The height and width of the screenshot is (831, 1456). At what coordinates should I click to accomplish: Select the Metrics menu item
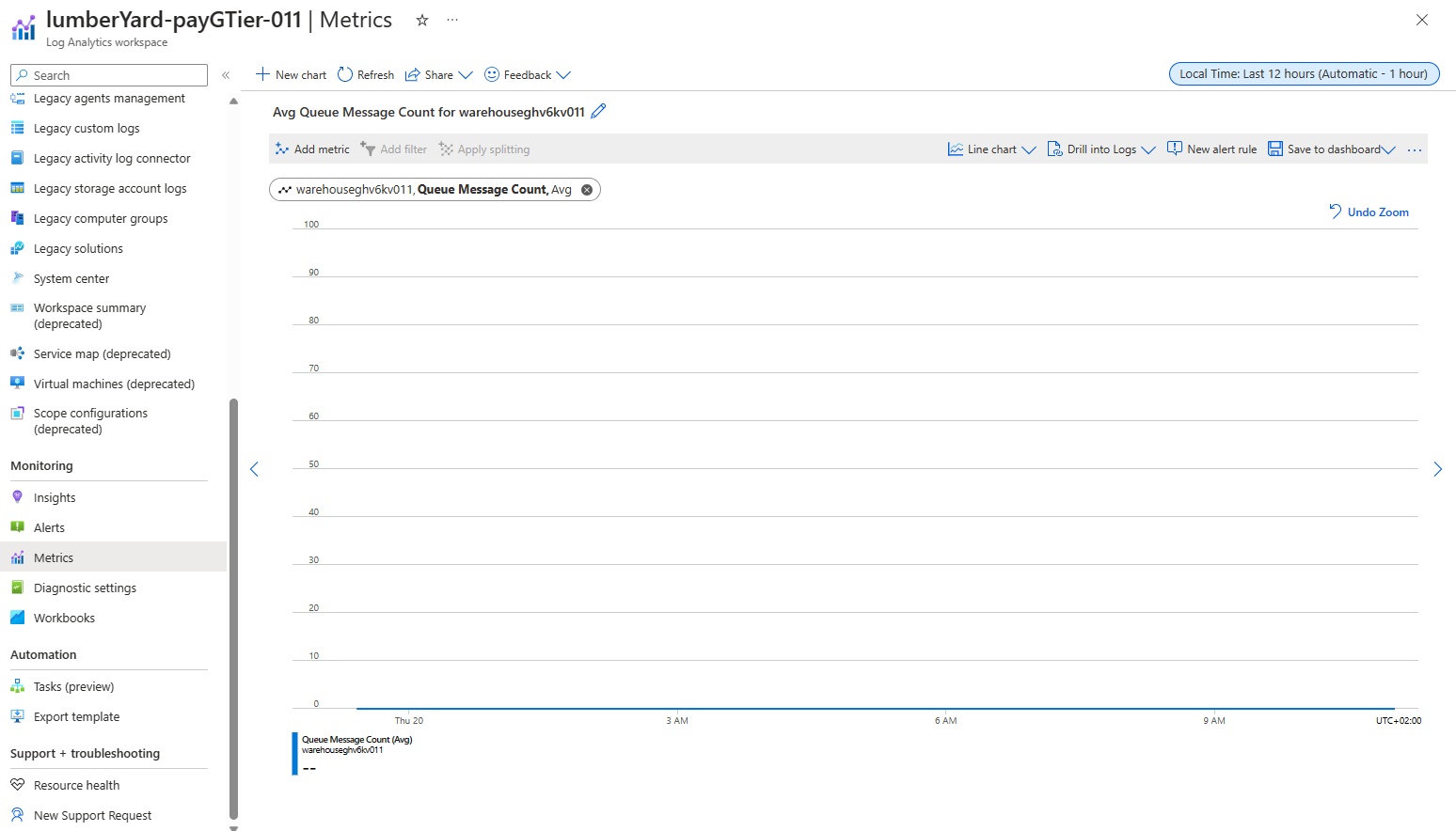(x=113, y=558)
